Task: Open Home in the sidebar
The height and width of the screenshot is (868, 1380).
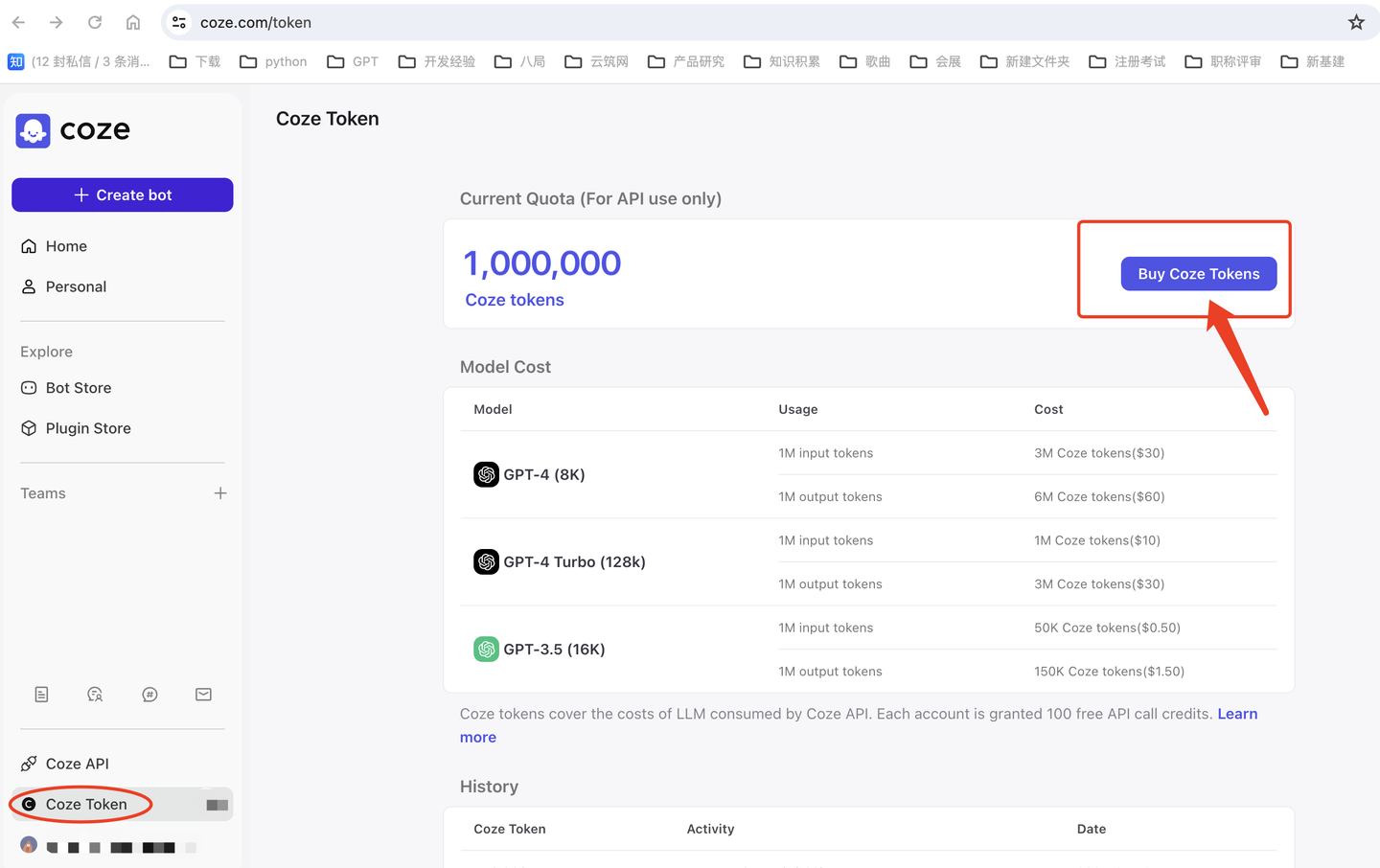Action: click(65, 246)
